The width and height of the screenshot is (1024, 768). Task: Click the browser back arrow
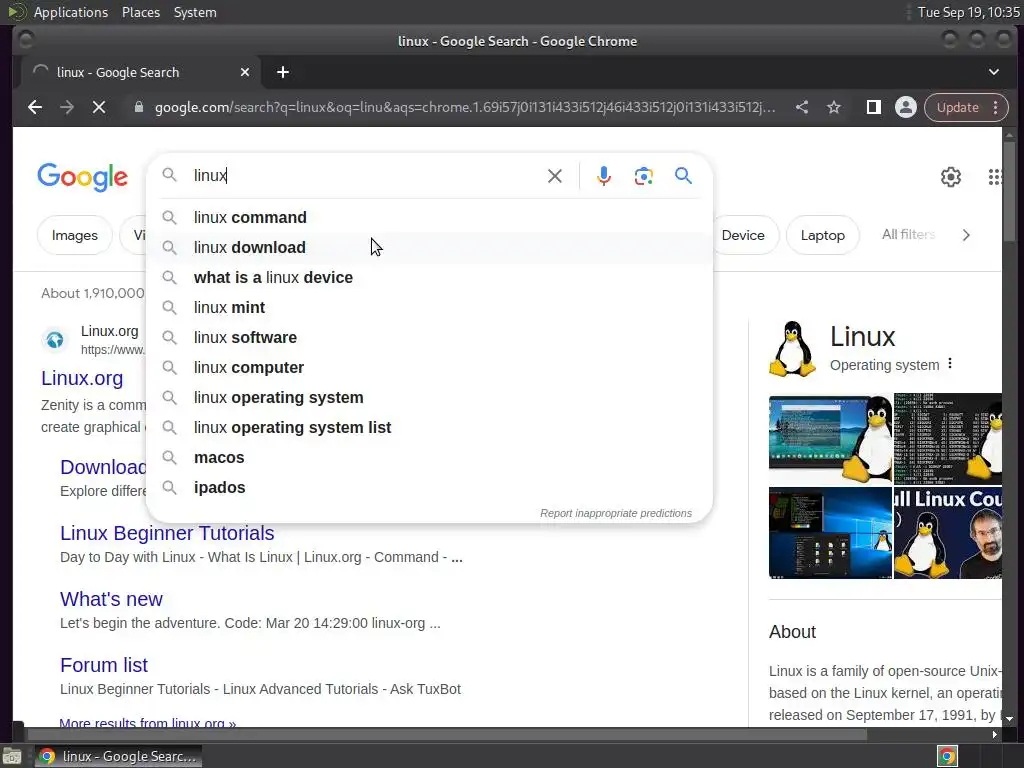(35, 107)
